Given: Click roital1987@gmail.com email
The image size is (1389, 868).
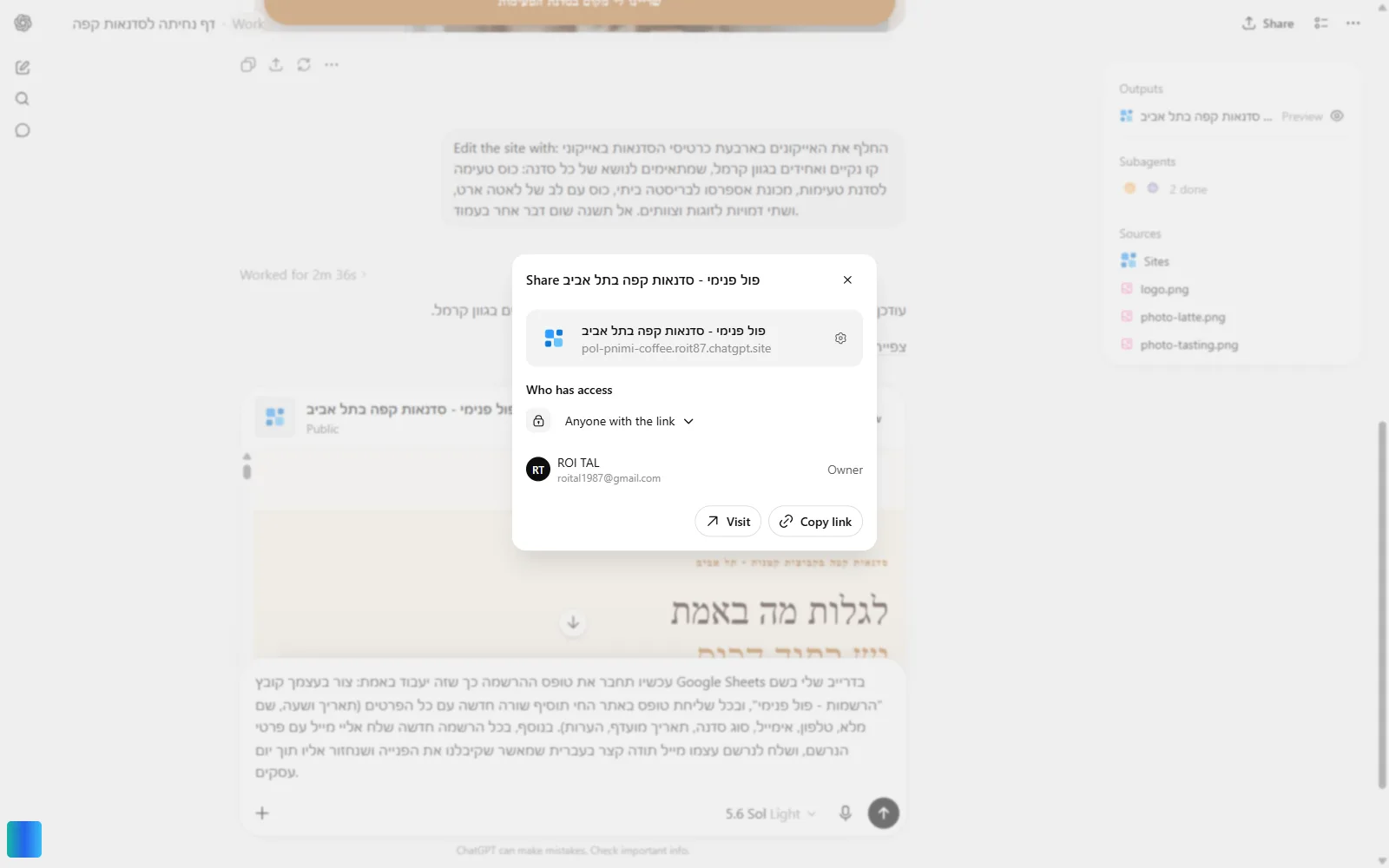Looking at the screenshot, I should (609, 478).
